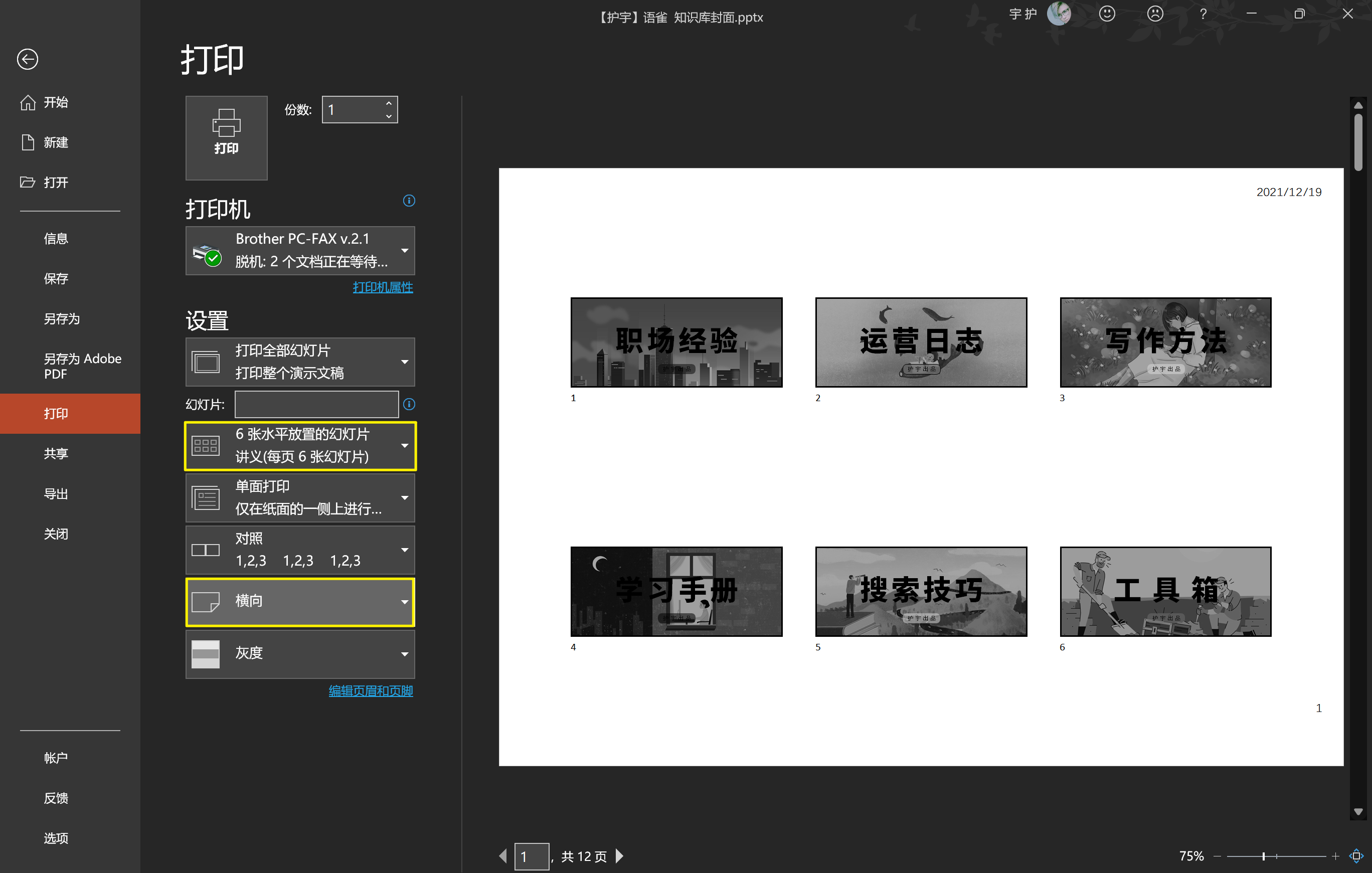Click the printer info icon
The height and width of the screenshot is (873, 1372).
point(409,201)
